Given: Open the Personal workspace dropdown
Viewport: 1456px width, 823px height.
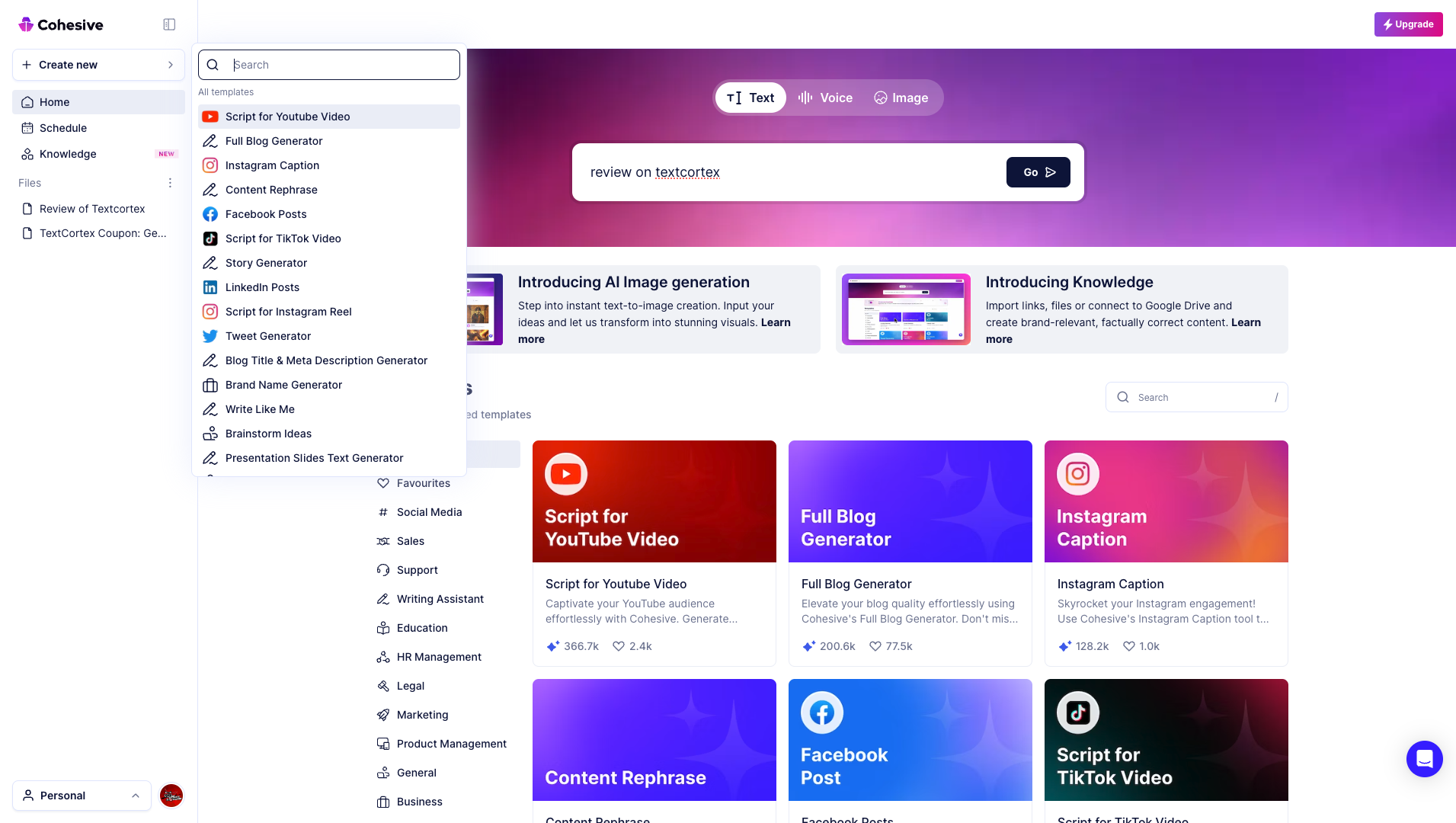Looking at the screenshot, I should coord(82,796).
